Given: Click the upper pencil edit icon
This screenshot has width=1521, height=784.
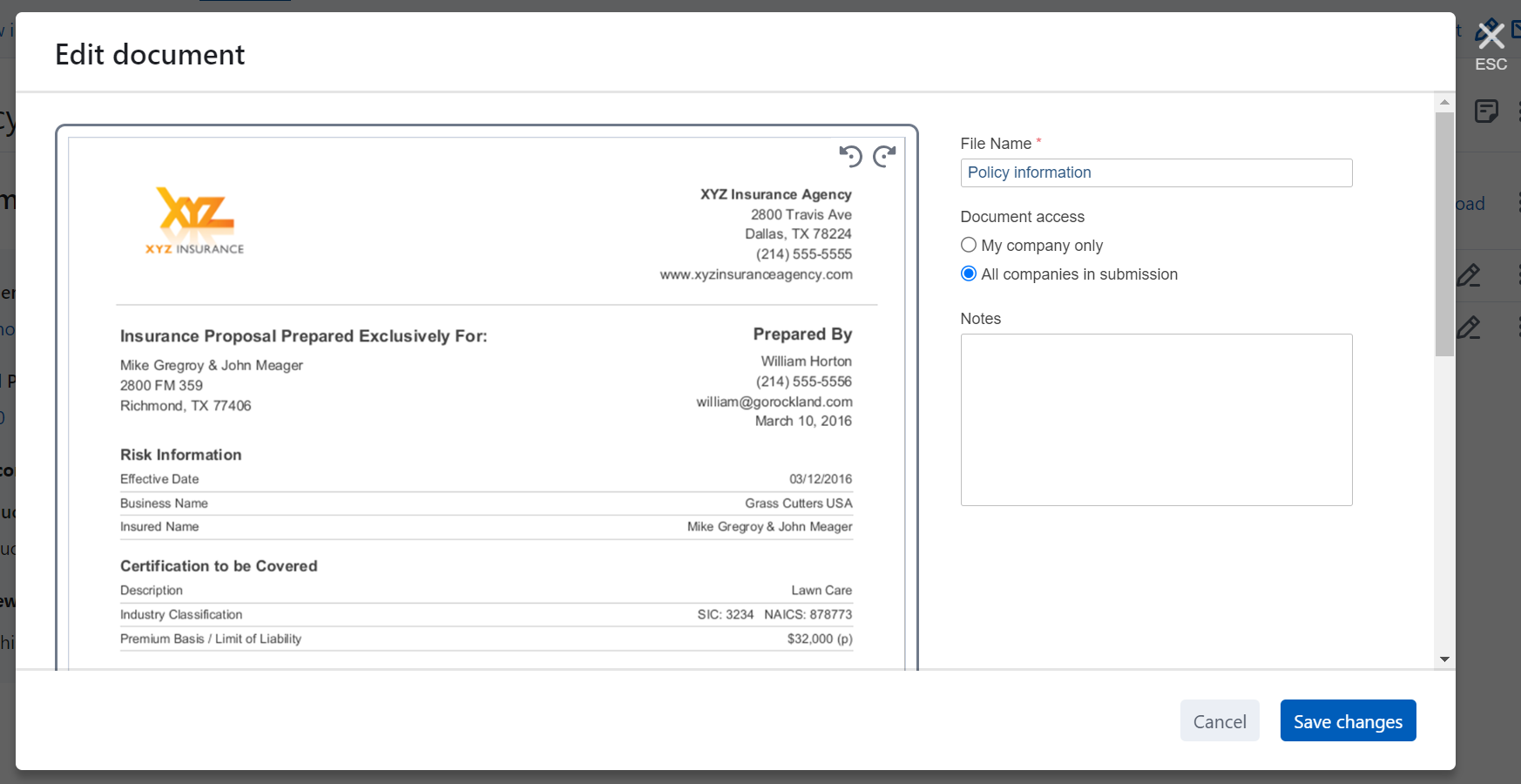Looking at the screenshot, I should [1469, 275].
